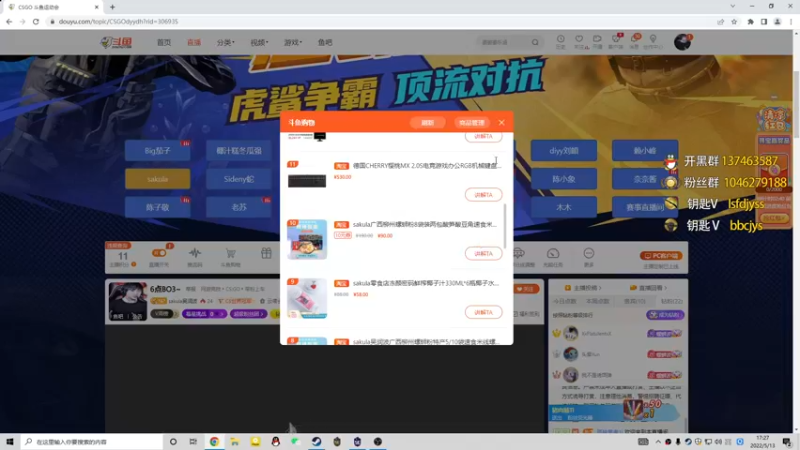This screenshot has width=800, height=450.
Task: Click the search magnifier icon
Action: tap(535, 42)
